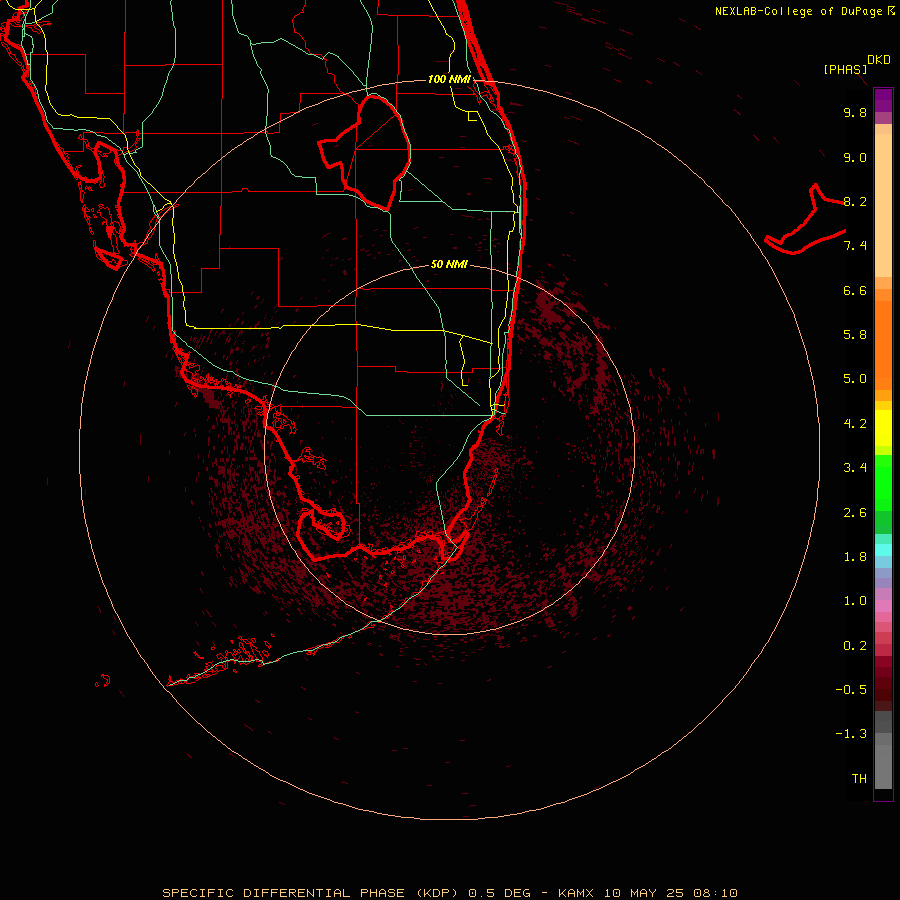Click the 4.2 scale value
The width and height of the screenshot is (900, 900).
coord(855,424)
